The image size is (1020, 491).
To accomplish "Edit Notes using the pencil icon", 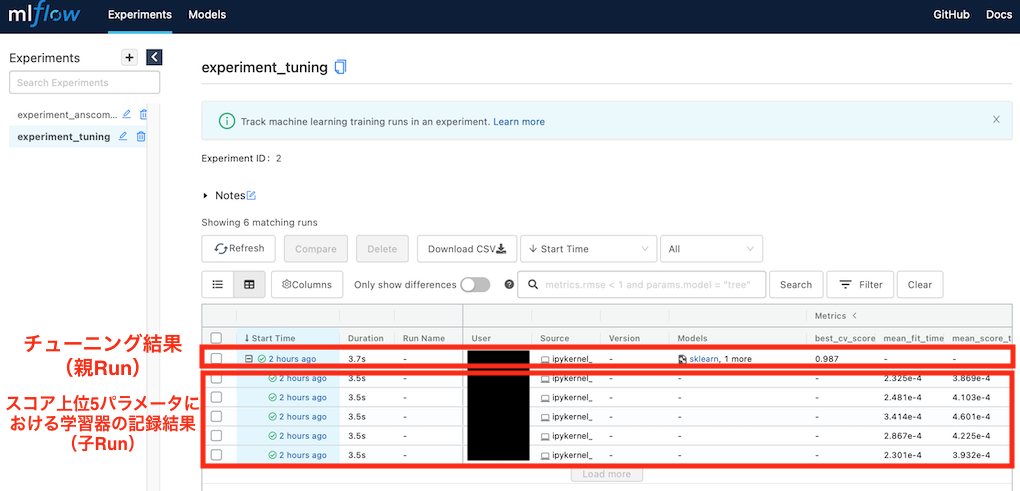I will coord(251,195).
